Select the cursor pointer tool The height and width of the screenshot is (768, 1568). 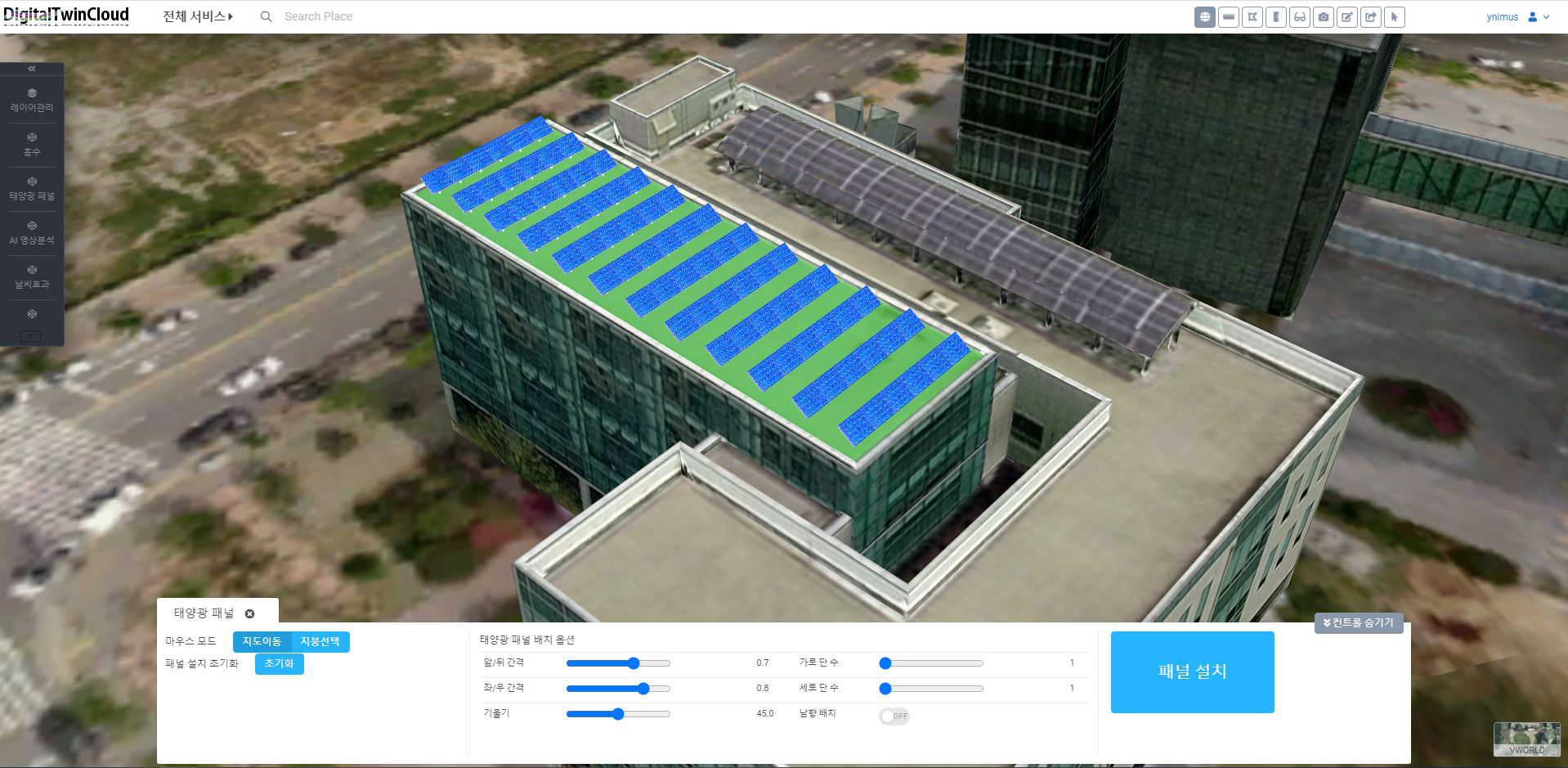1394,17
